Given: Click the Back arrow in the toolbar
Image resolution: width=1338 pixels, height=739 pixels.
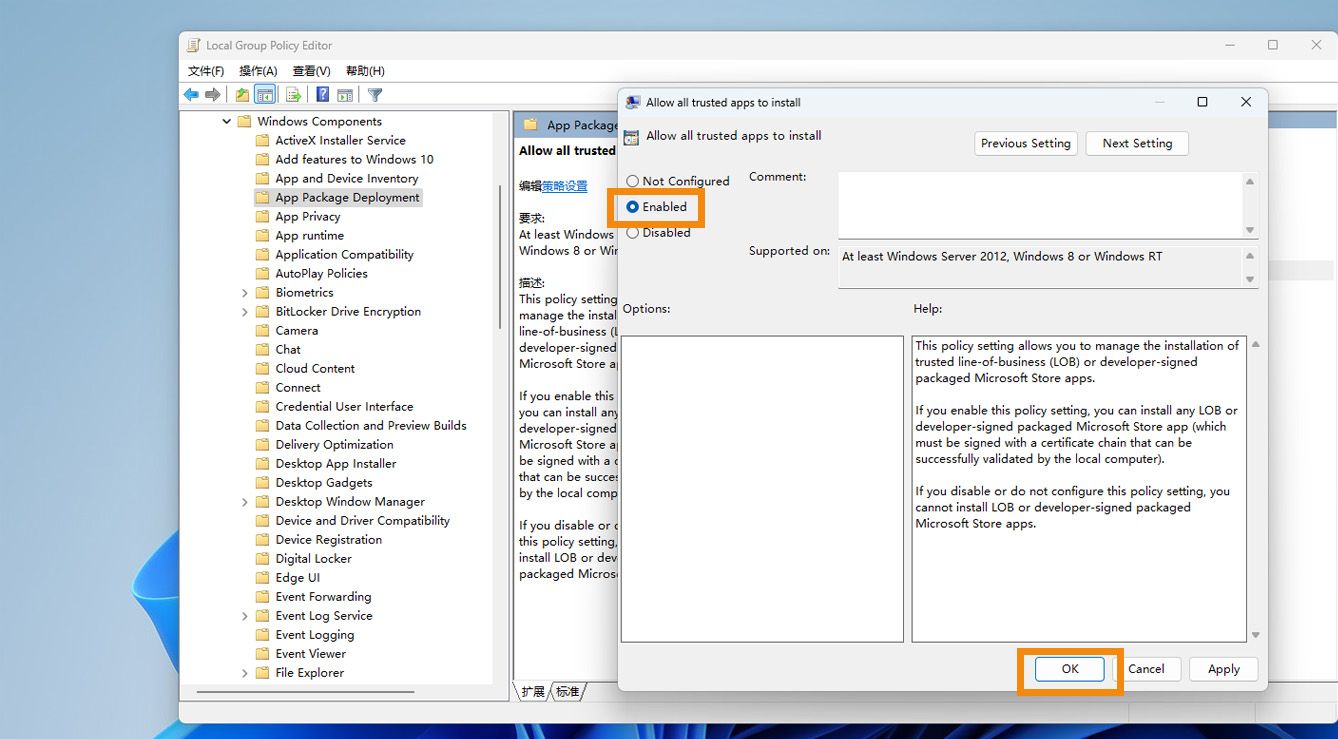Looking at the screenshot, I should tap(191, 95).
